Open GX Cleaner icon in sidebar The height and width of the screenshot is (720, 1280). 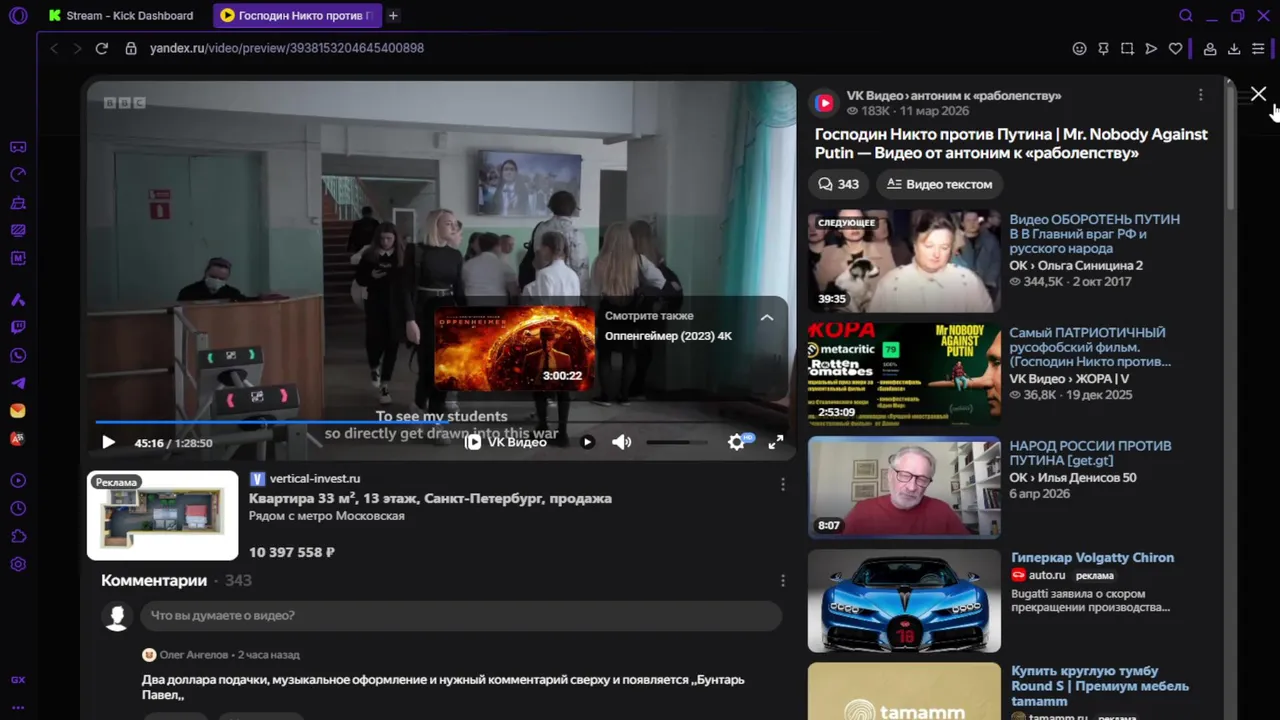pyautogui.click(x=18, y=202)
